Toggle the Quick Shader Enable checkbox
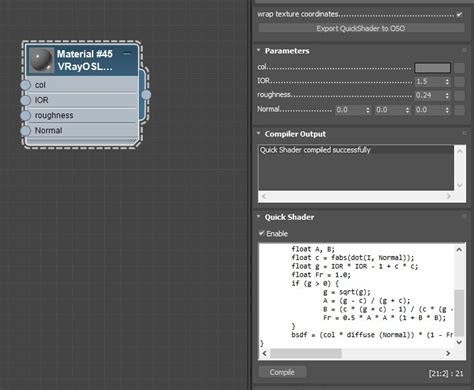The image size is (474, 390). pos(262,233)
